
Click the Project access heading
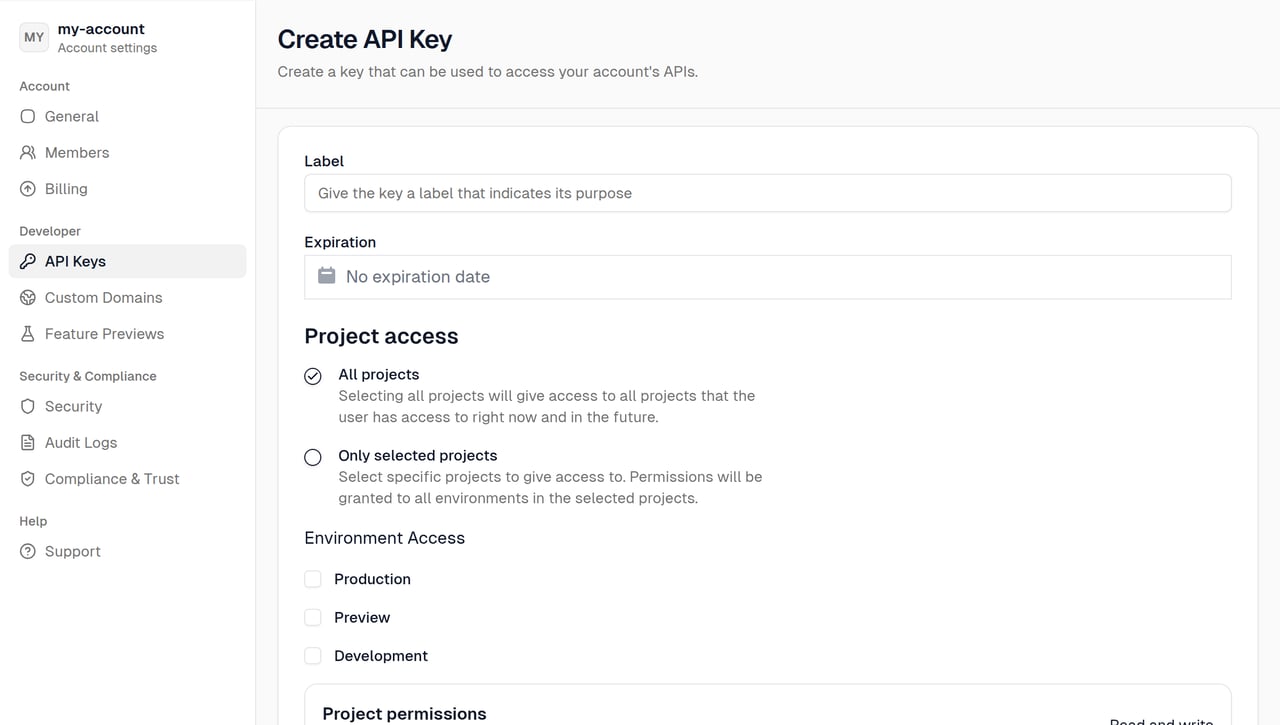point(381,336)
